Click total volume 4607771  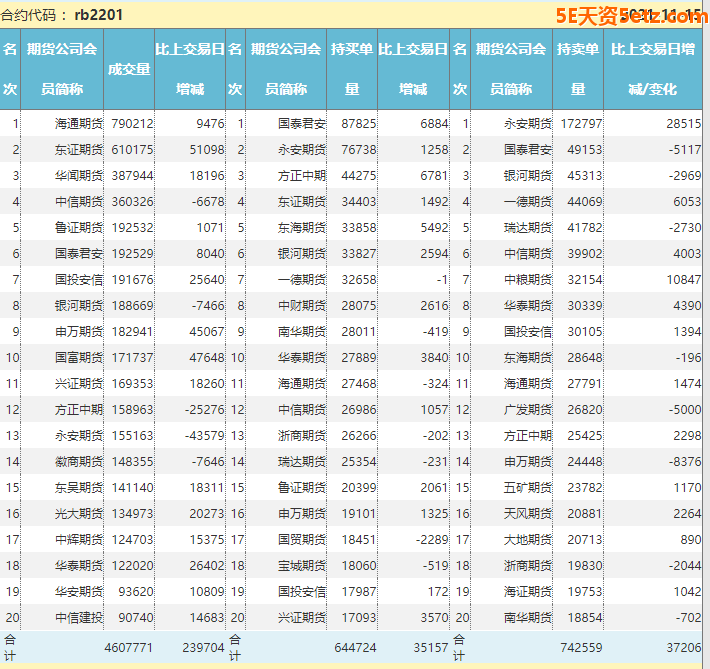click(129, 648)
